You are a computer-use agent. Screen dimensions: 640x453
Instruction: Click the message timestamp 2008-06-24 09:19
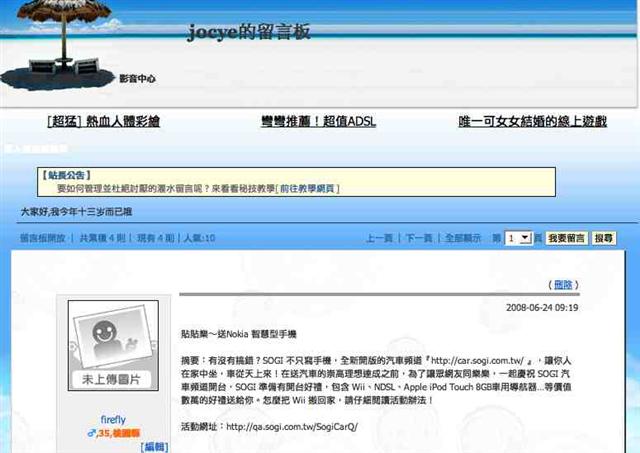pyautogui.click(x=542, y=308)
